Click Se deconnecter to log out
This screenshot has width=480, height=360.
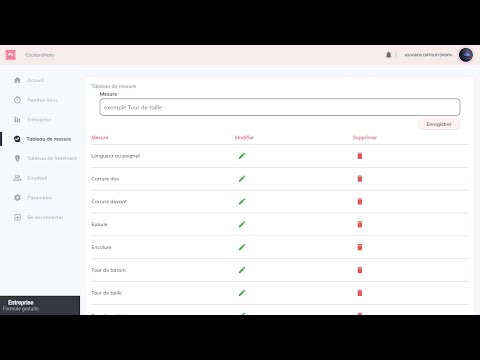(x=45, y=217)
